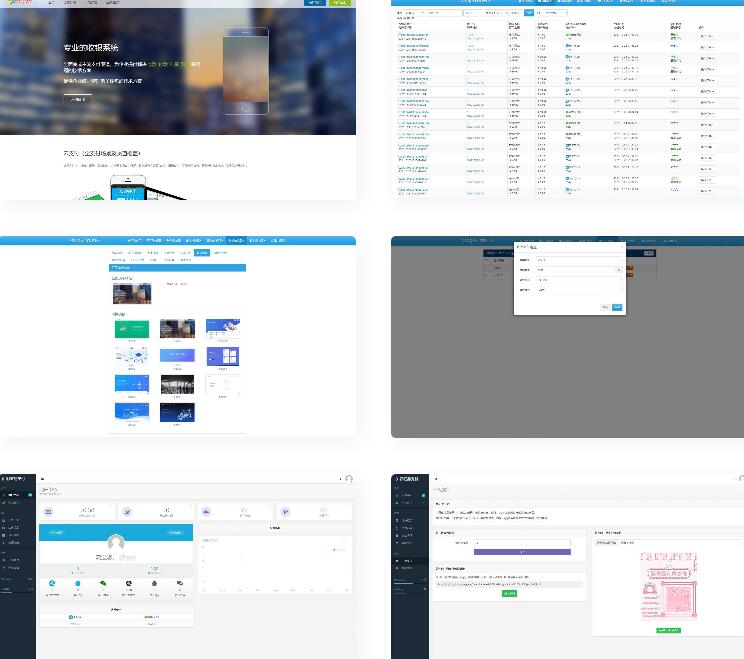This screenshot has height=659, width=744.
Task: Select the green template thumbnail in the gallery
Action: tap(132, 328)
